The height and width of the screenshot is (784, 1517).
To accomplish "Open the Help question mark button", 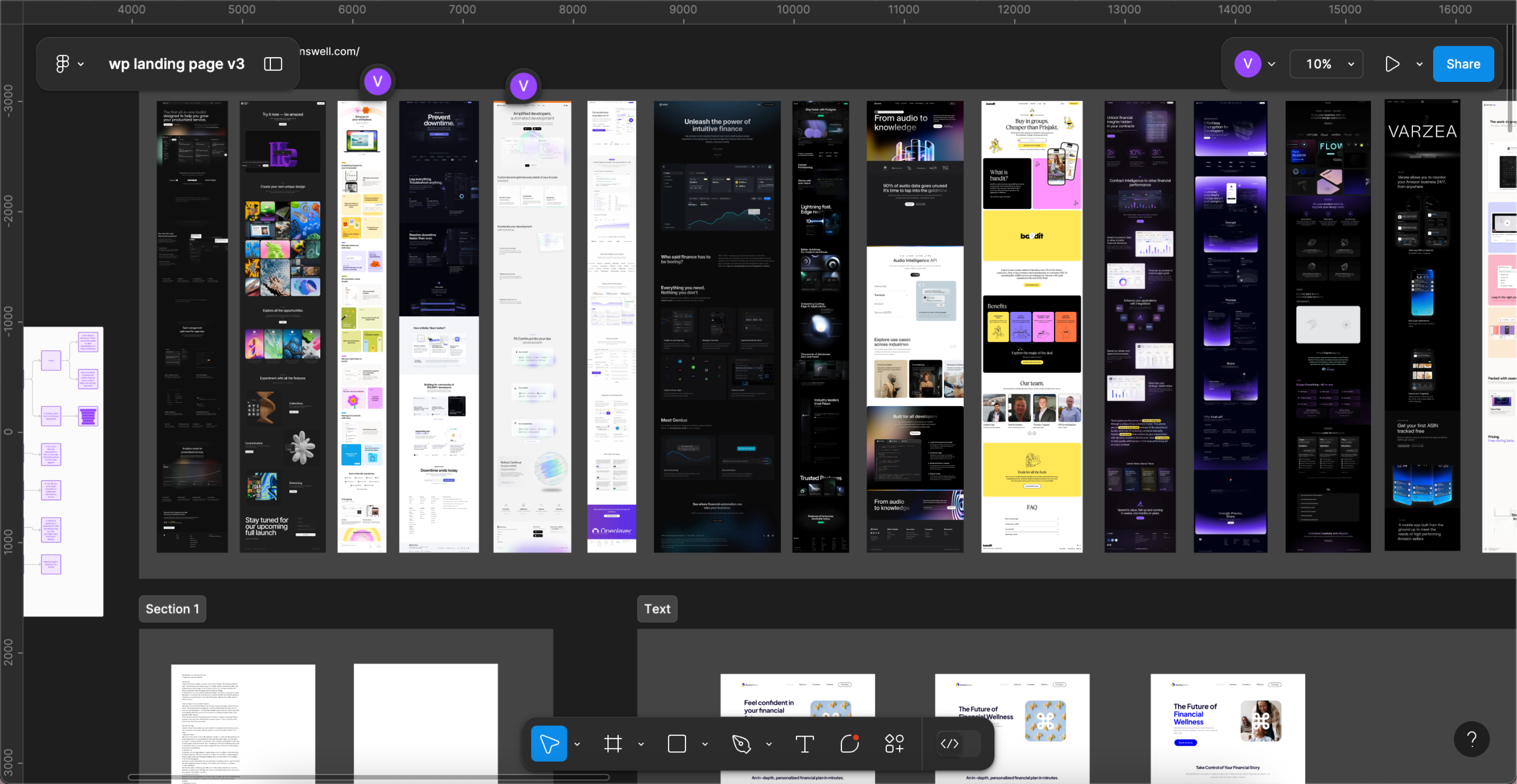I will point(1471,739).
